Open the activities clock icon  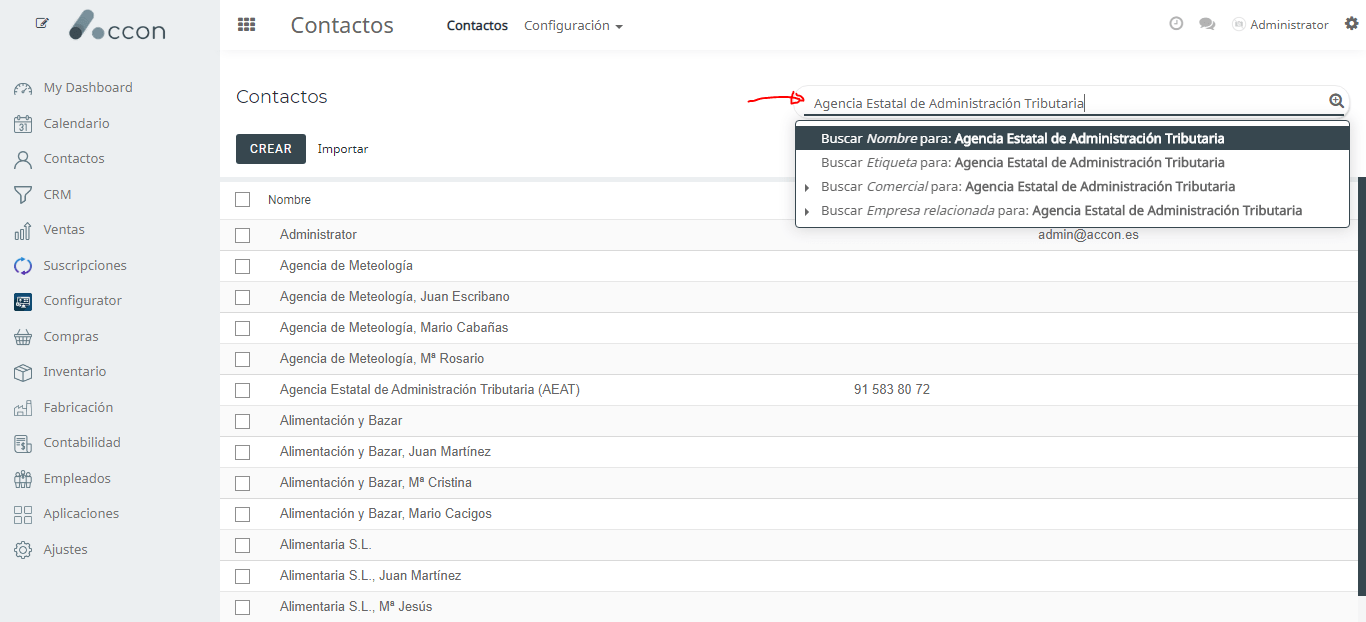tap(1176, 24)
